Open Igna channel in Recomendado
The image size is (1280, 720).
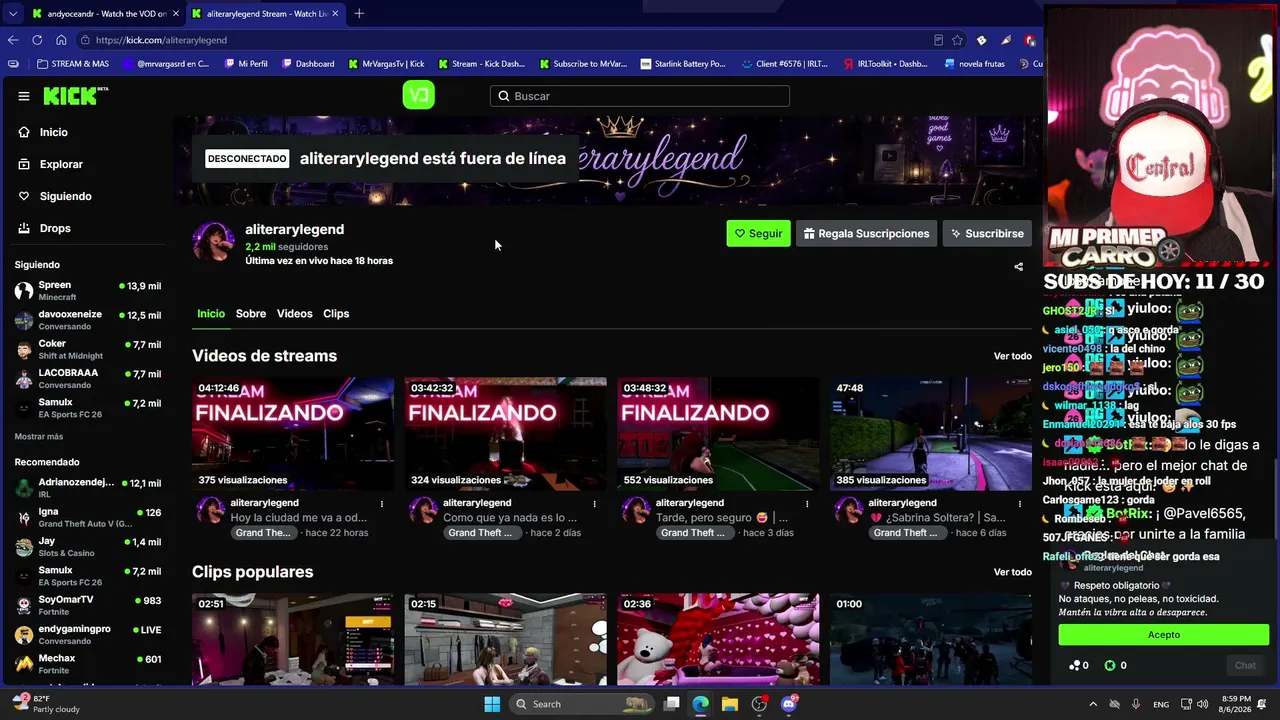[88, 517]
